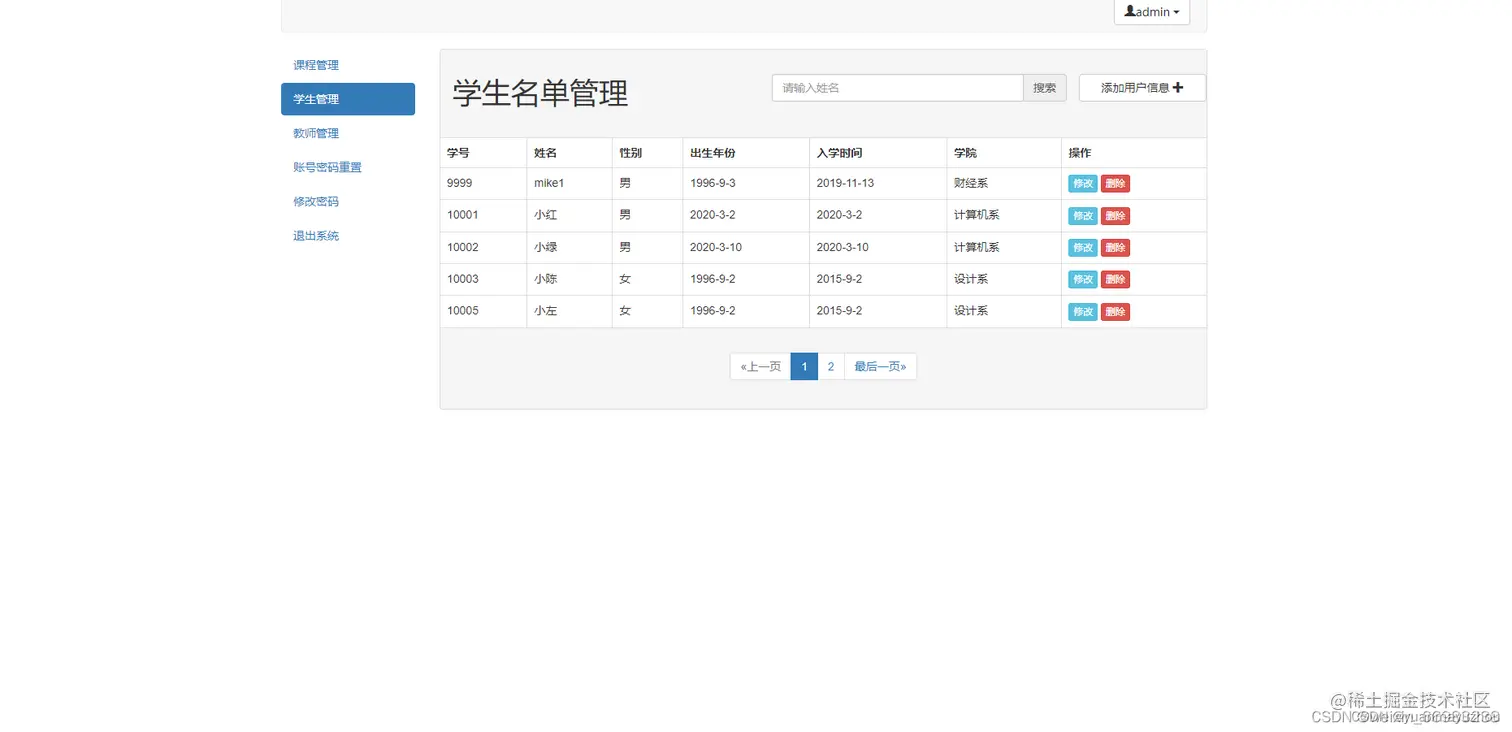Screen dimensions: 1512x732
Task: Click 添加用户信息 button
Action: tap(1142, 88)
